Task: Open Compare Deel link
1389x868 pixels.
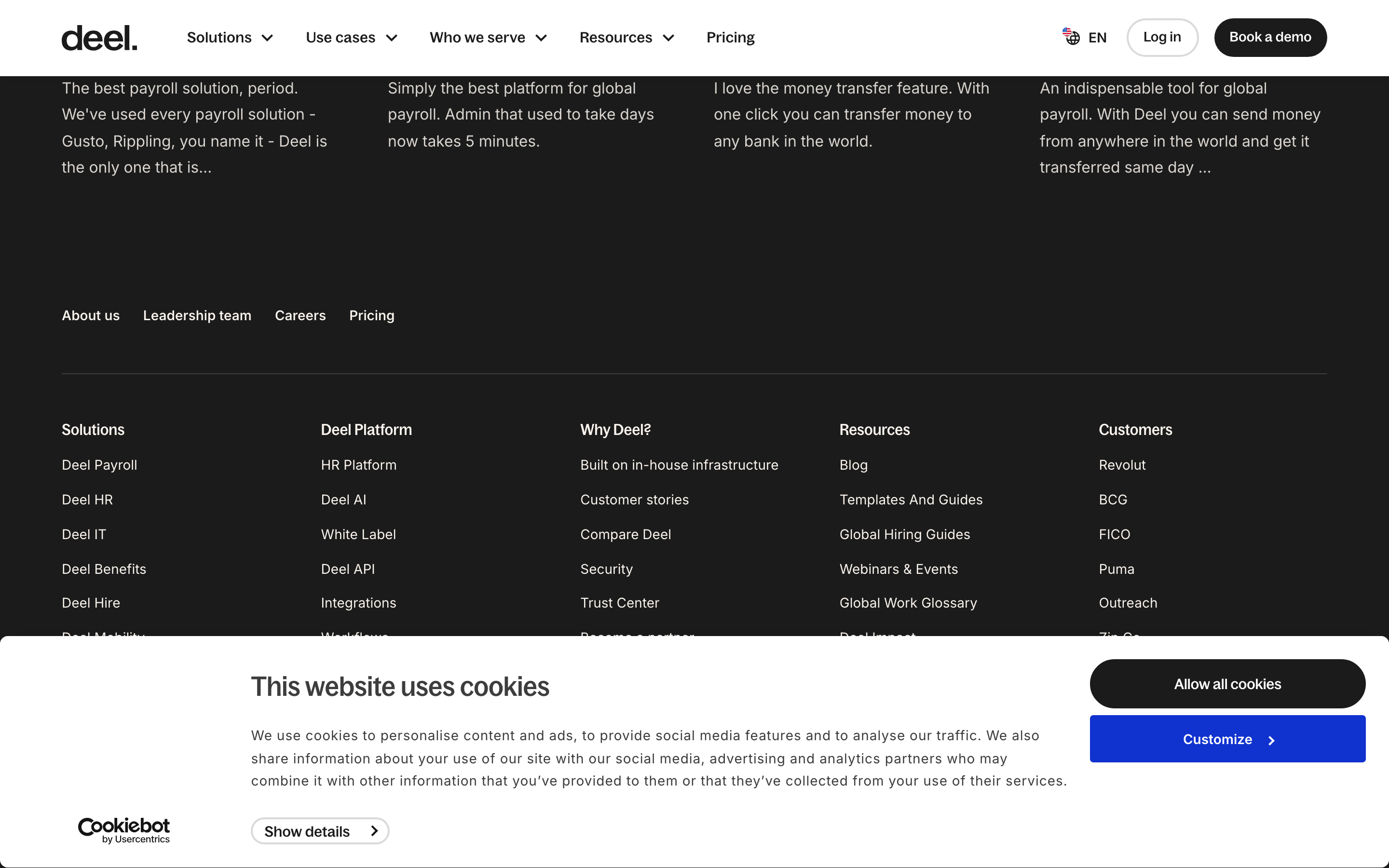Action: pos(625,534)
